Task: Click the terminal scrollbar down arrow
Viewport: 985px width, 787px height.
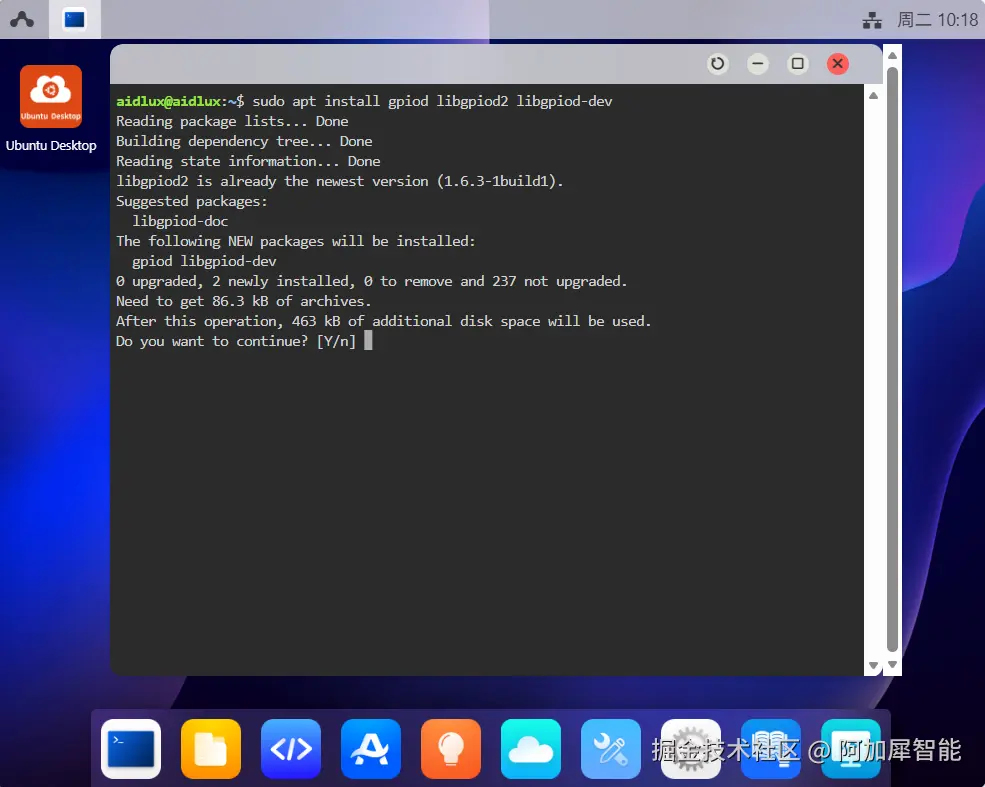Action: point(873,665)
